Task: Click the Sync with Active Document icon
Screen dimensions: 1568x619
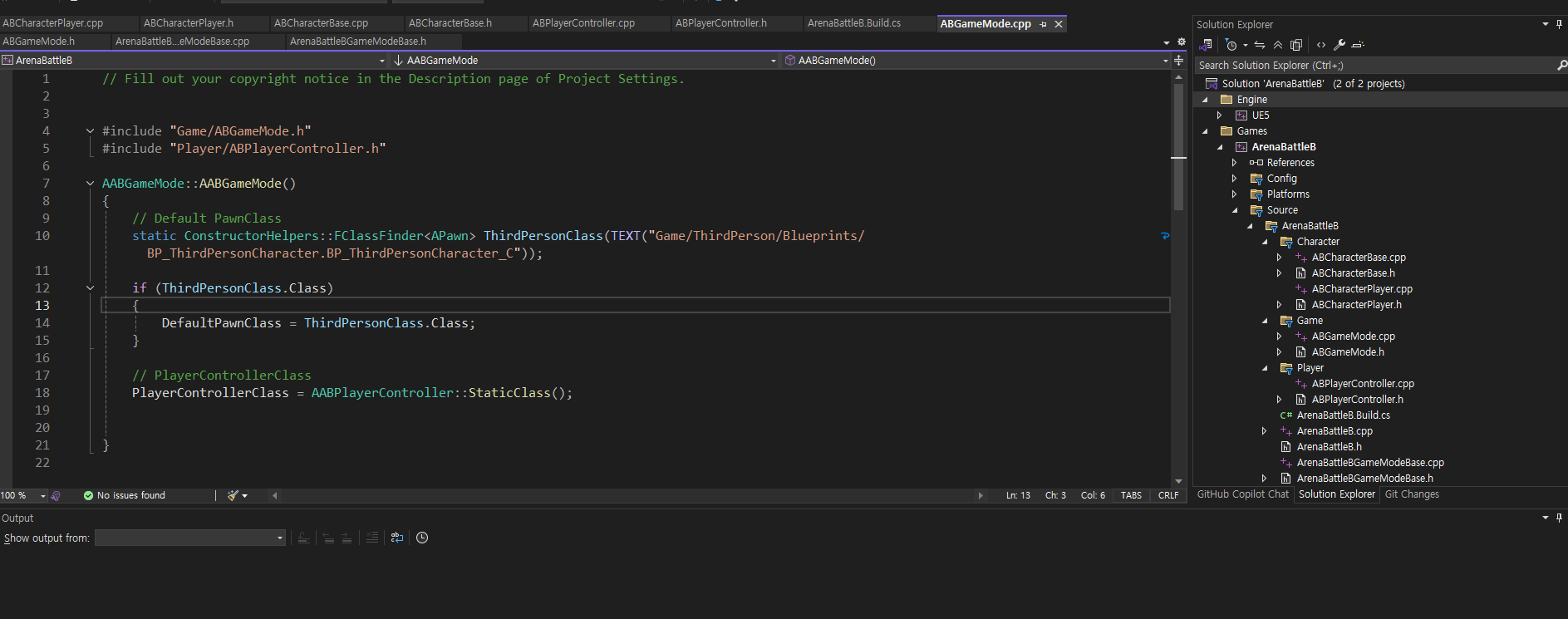Action: [1260, 45]
